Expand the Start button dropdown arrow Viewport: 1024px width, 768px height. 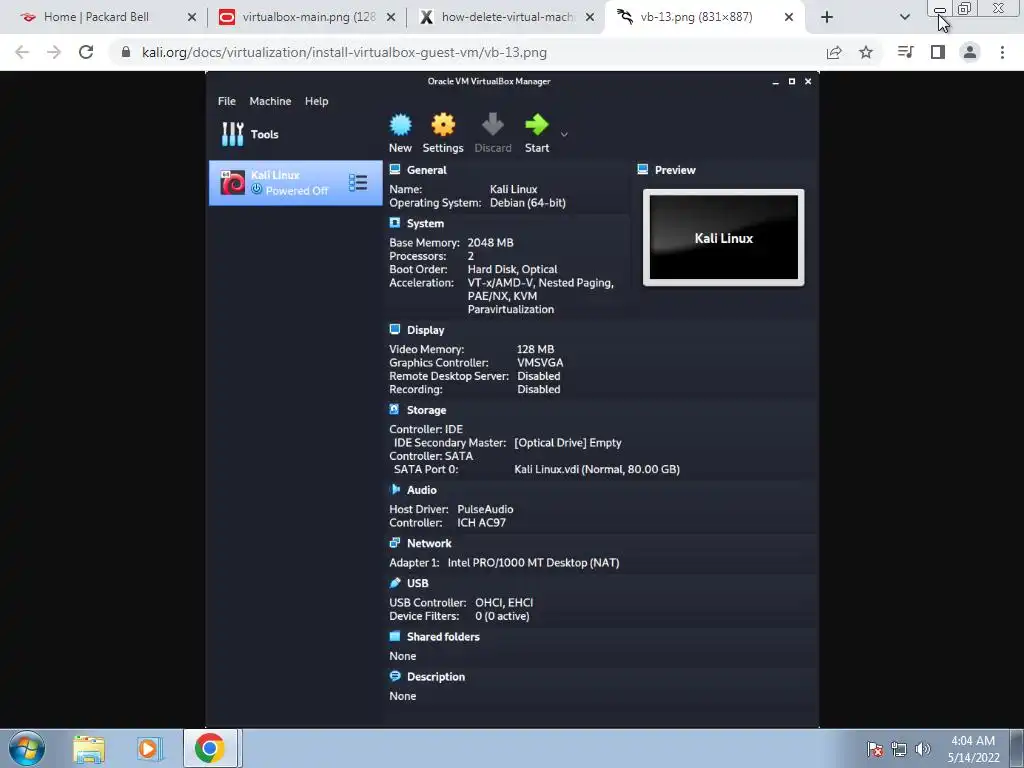(564, 135)
